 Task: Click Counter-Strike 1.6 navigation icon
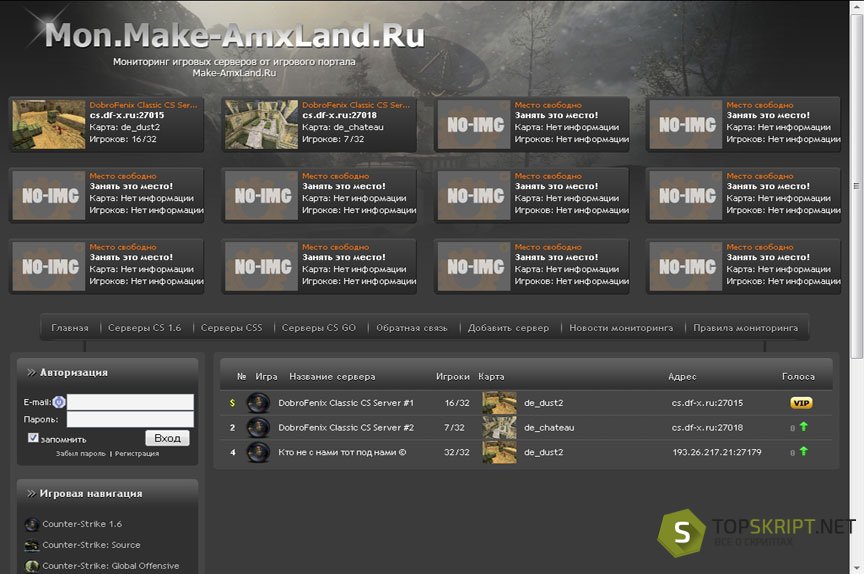click(32, 524)
